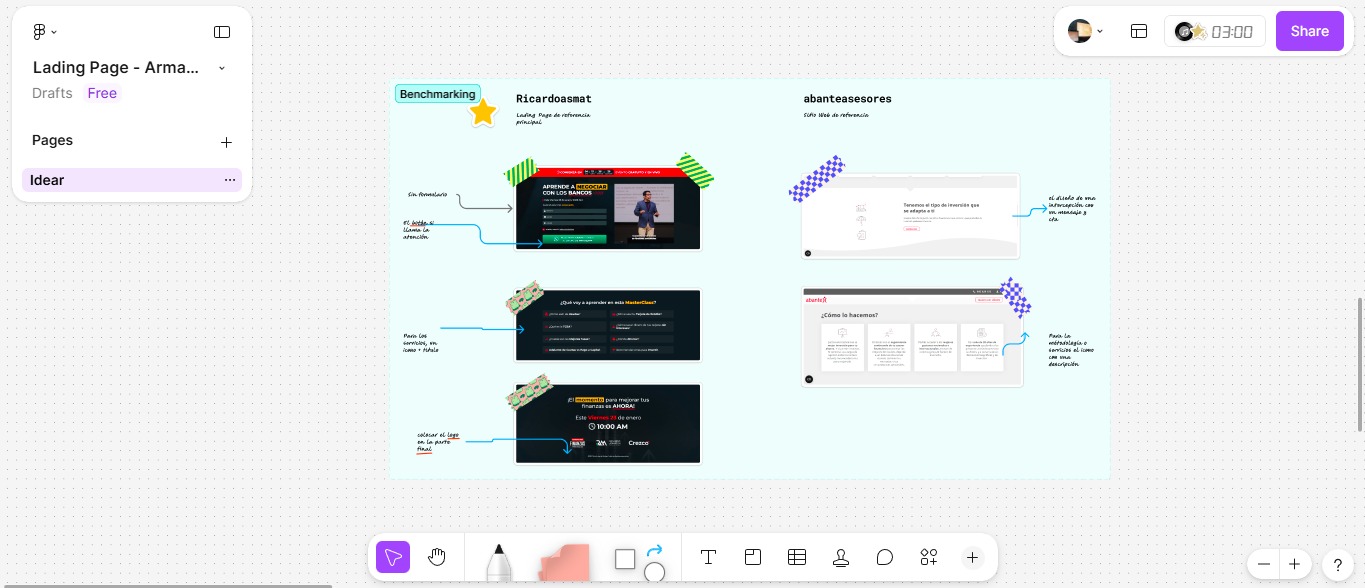Open the Free plan upgrade link
The image size is (1365, 588).
coord(102,93)
